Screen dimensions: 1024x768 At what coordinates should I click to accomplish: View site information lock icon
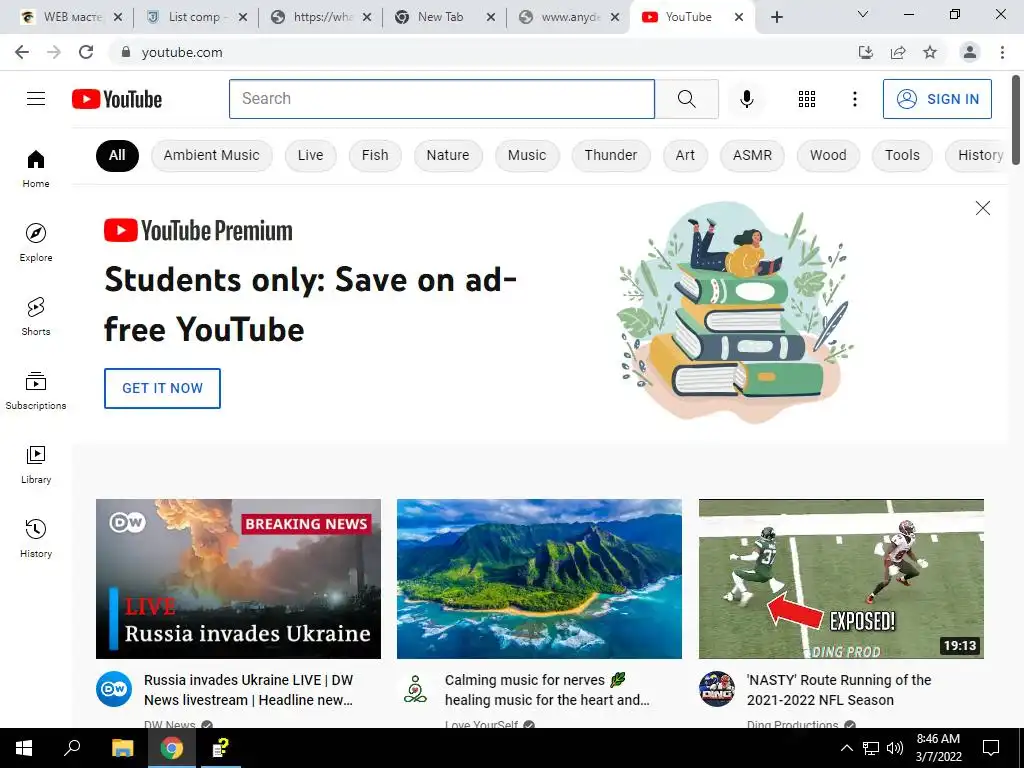(x=125, y=52)
